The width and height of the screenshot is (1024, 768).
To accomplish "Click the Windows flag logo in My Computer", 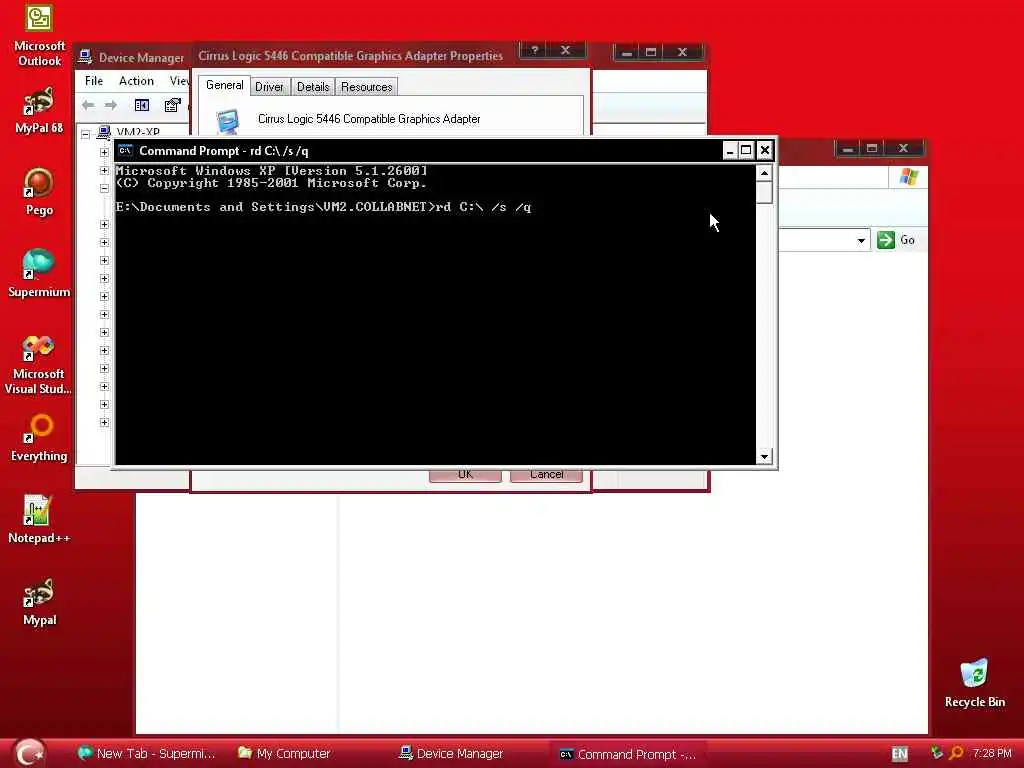I will (908, 176).
